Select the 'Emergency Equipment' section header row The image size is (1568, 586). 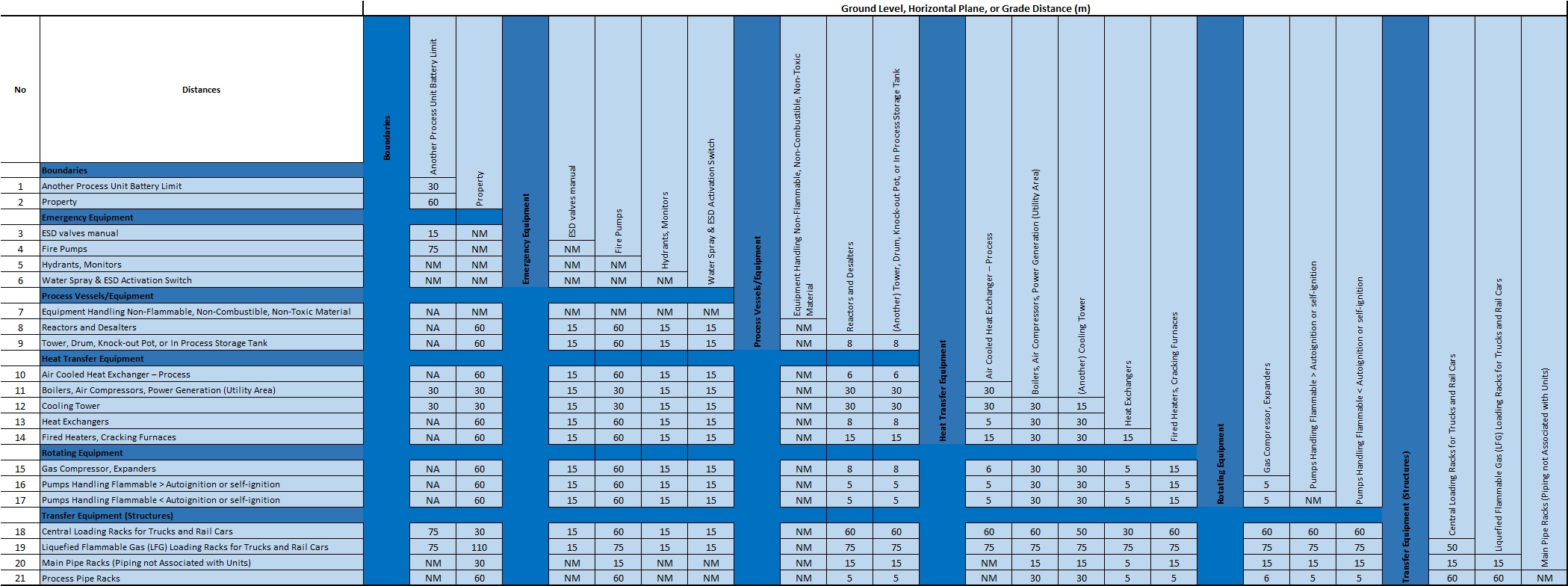click(x=202, y=218)
